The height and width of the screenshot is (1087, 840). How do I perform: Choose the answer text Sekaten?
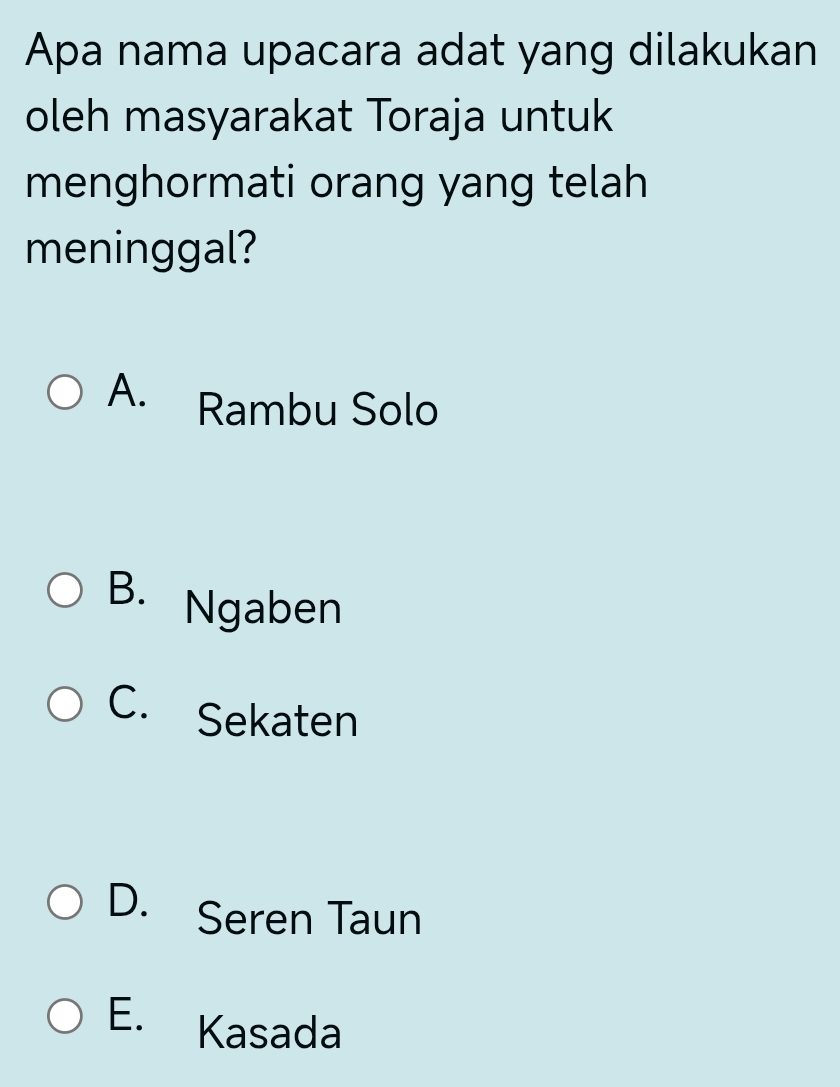pyautogui.click(x=277, y=721)
